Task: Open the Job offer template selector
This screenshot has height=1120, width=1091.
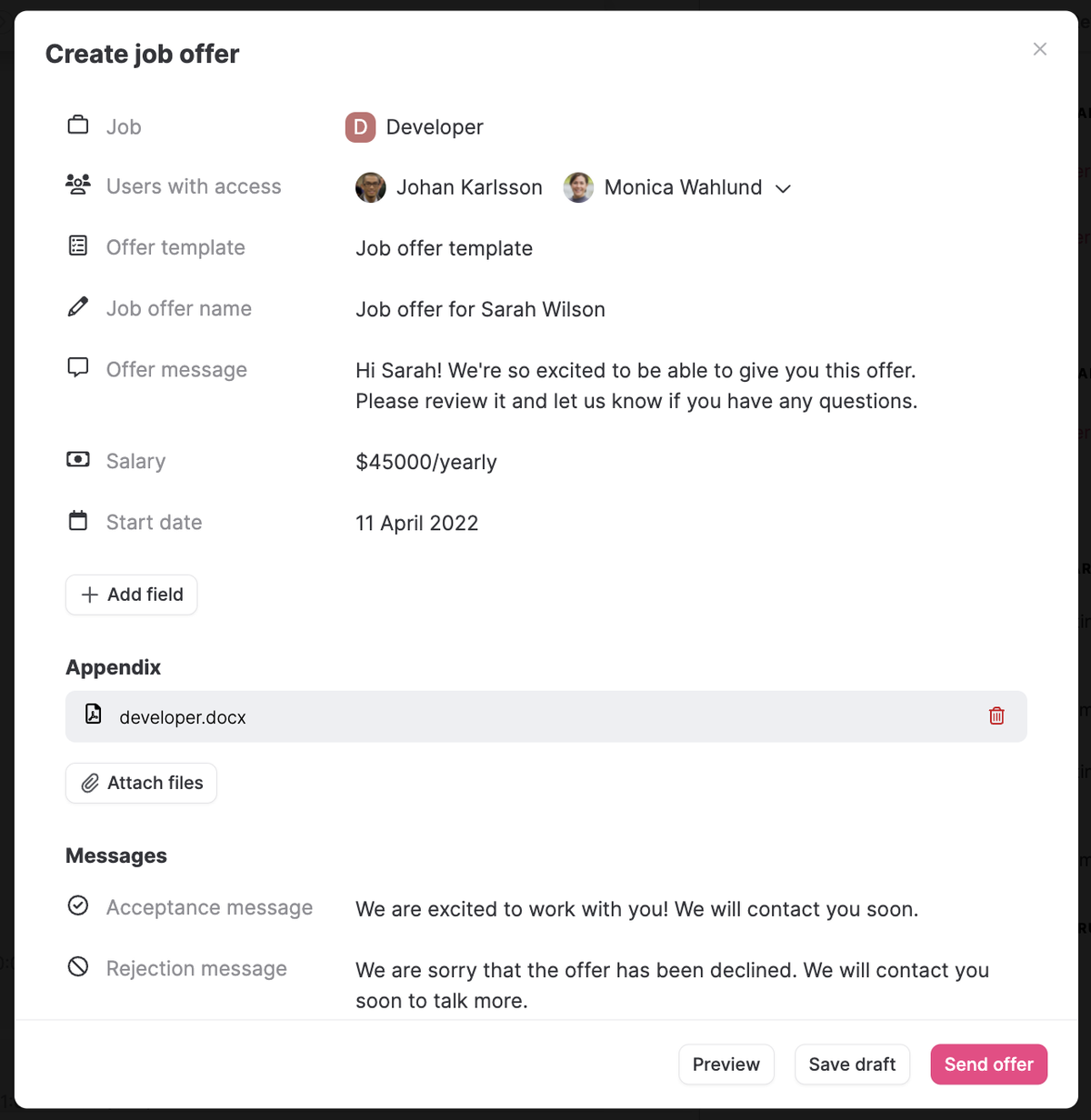Action: coord(444,248)
